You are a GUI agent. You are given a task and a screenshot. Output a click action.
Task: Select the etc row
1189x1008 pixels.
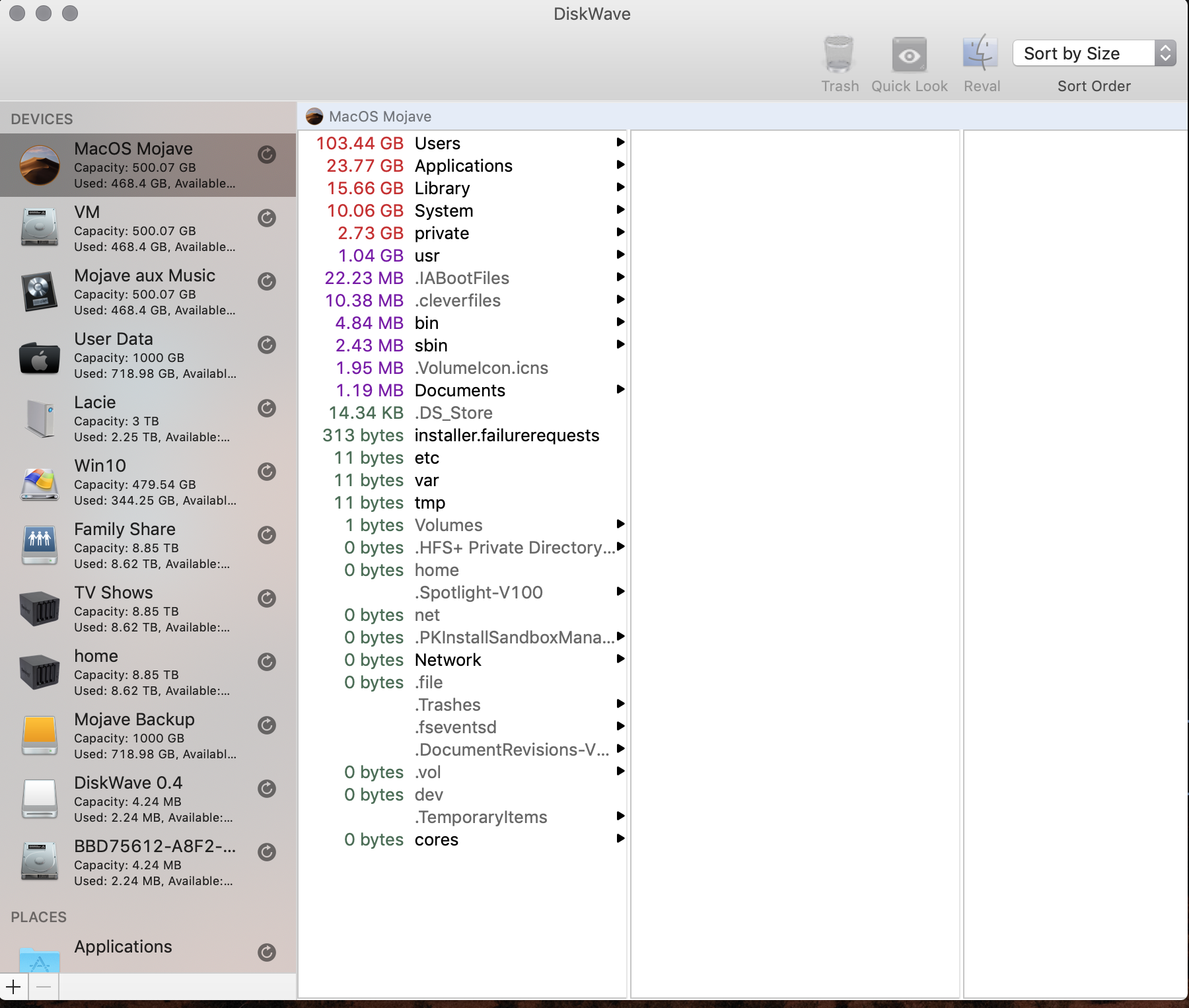click(462, 458)
